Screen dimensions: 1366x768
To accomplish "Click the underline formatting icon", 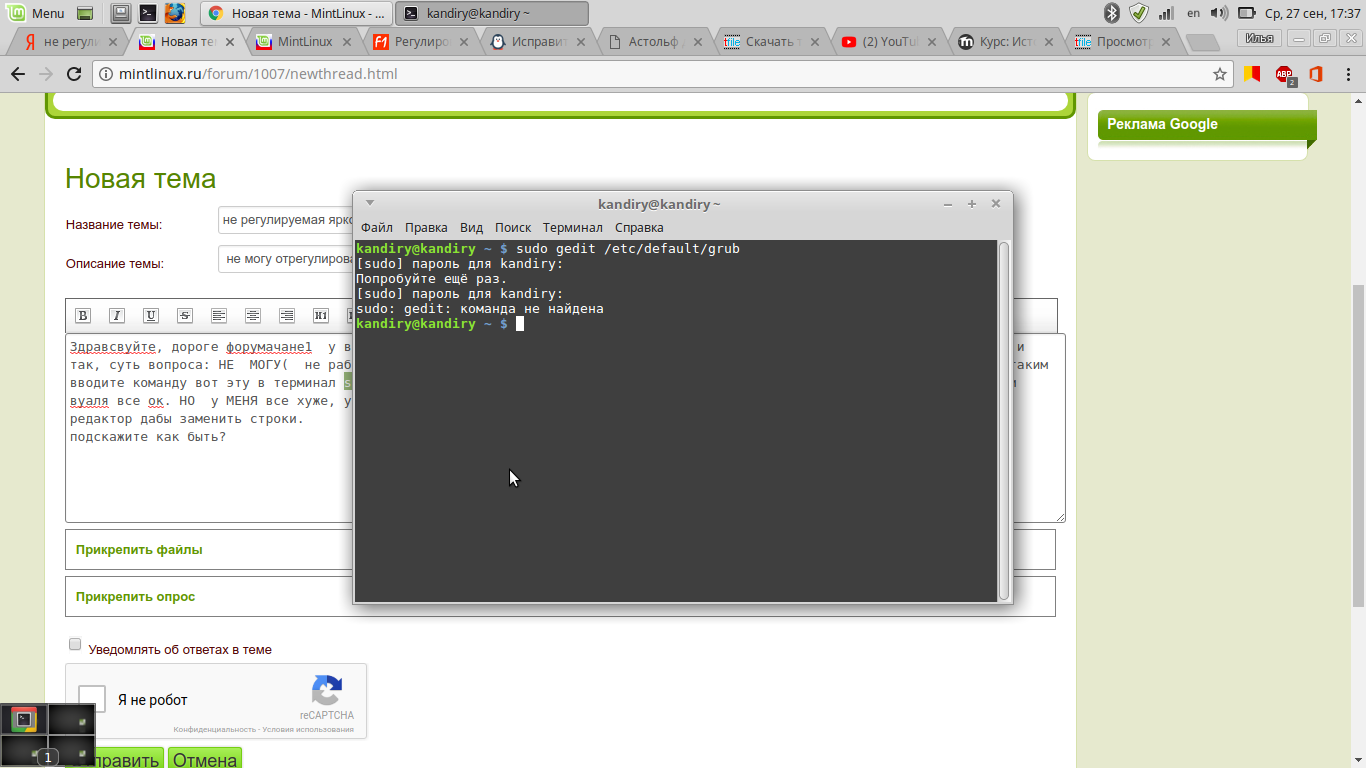I will click(151, 316).
